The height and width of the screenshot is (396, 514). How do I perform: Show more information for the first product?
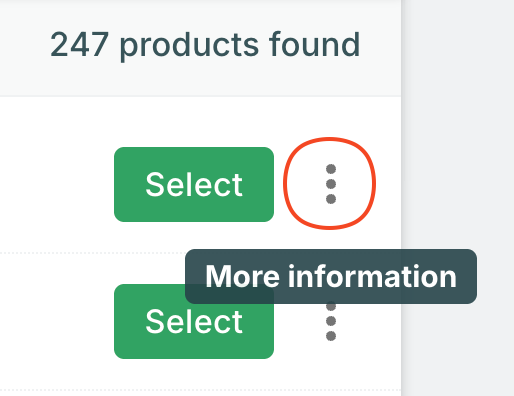330,184
